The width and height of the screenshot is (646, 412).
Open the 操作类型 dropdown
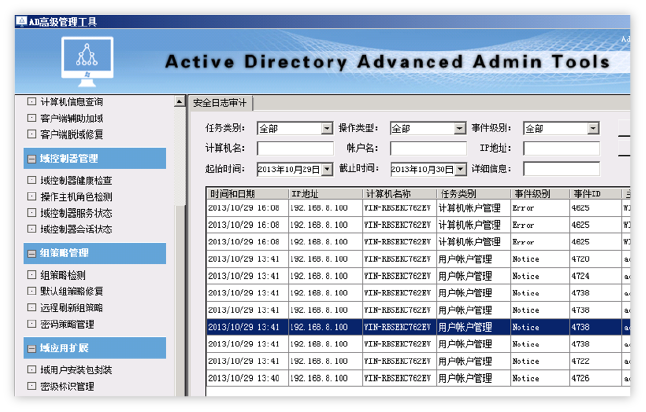coord(460,129)
